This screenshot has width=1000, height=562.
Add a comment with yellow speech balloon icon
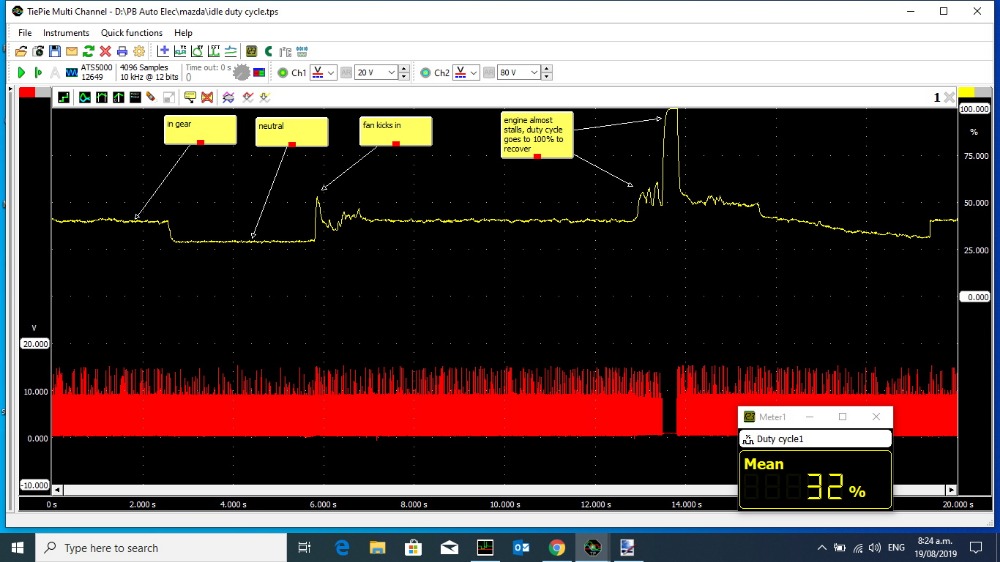pyautogui.click(x=189, y=97)
